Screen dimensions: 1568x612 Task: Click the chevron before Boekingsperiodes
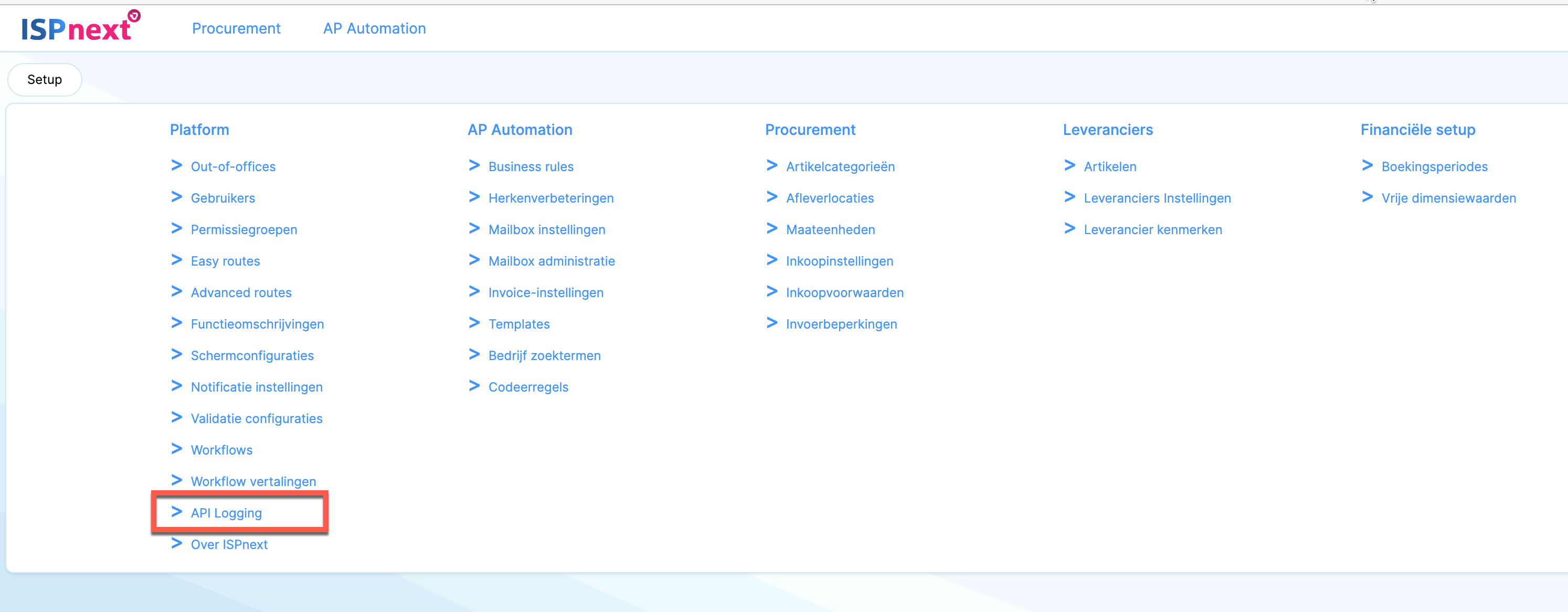pos(1367,166)
